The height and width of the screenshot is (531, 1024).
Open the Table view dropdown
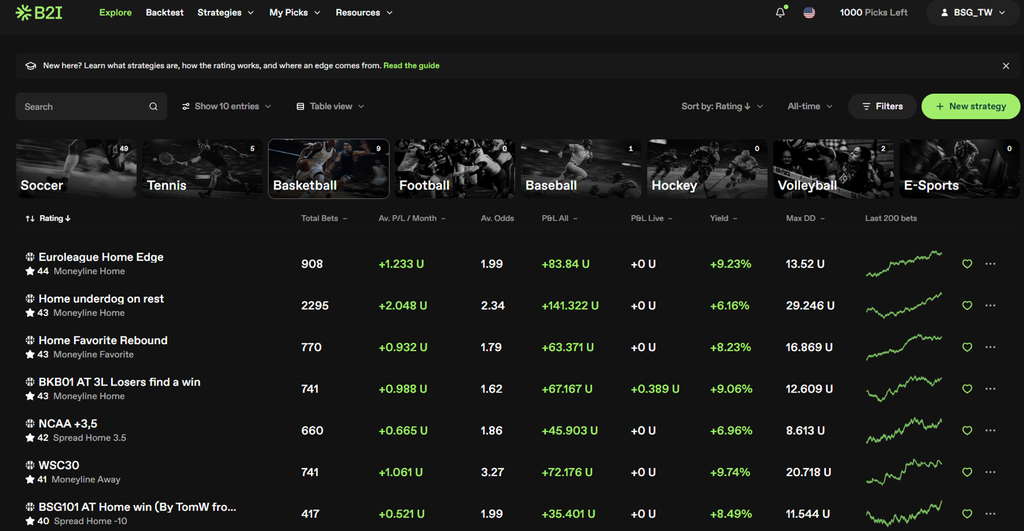[x=330, y=106]
